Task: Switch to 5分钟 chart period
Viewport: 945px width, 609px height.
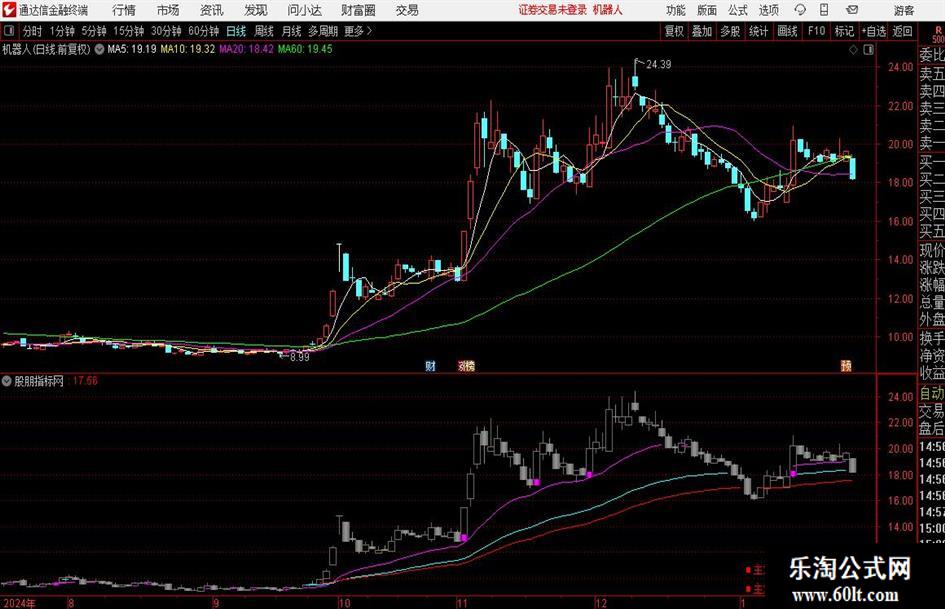Action: point(93,31)
